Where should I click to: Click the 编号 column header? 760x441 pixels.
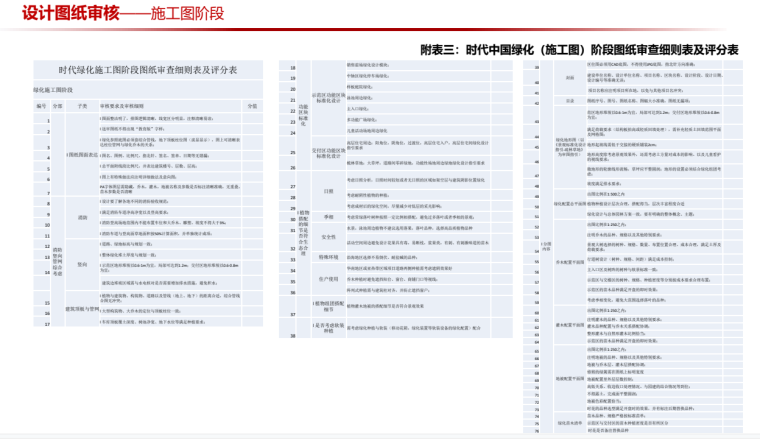pos(42,105)
